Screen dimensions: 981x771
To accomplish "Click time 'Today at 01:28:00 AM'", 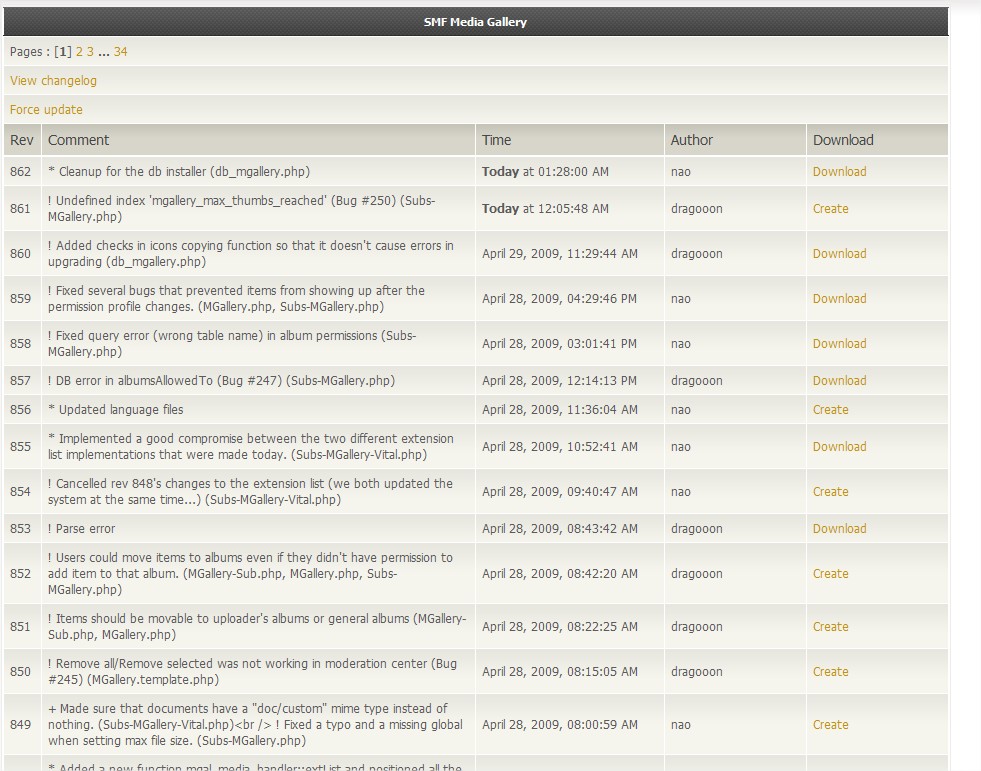I will pyautogui.click(x=545, y=171).
